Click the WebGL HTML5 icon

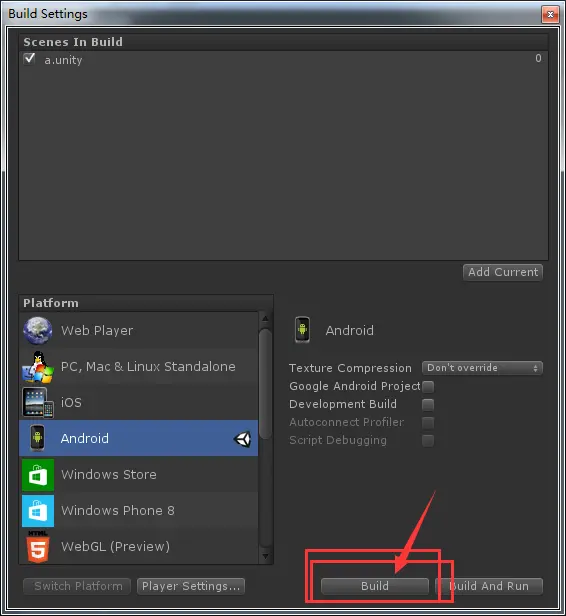38,546
